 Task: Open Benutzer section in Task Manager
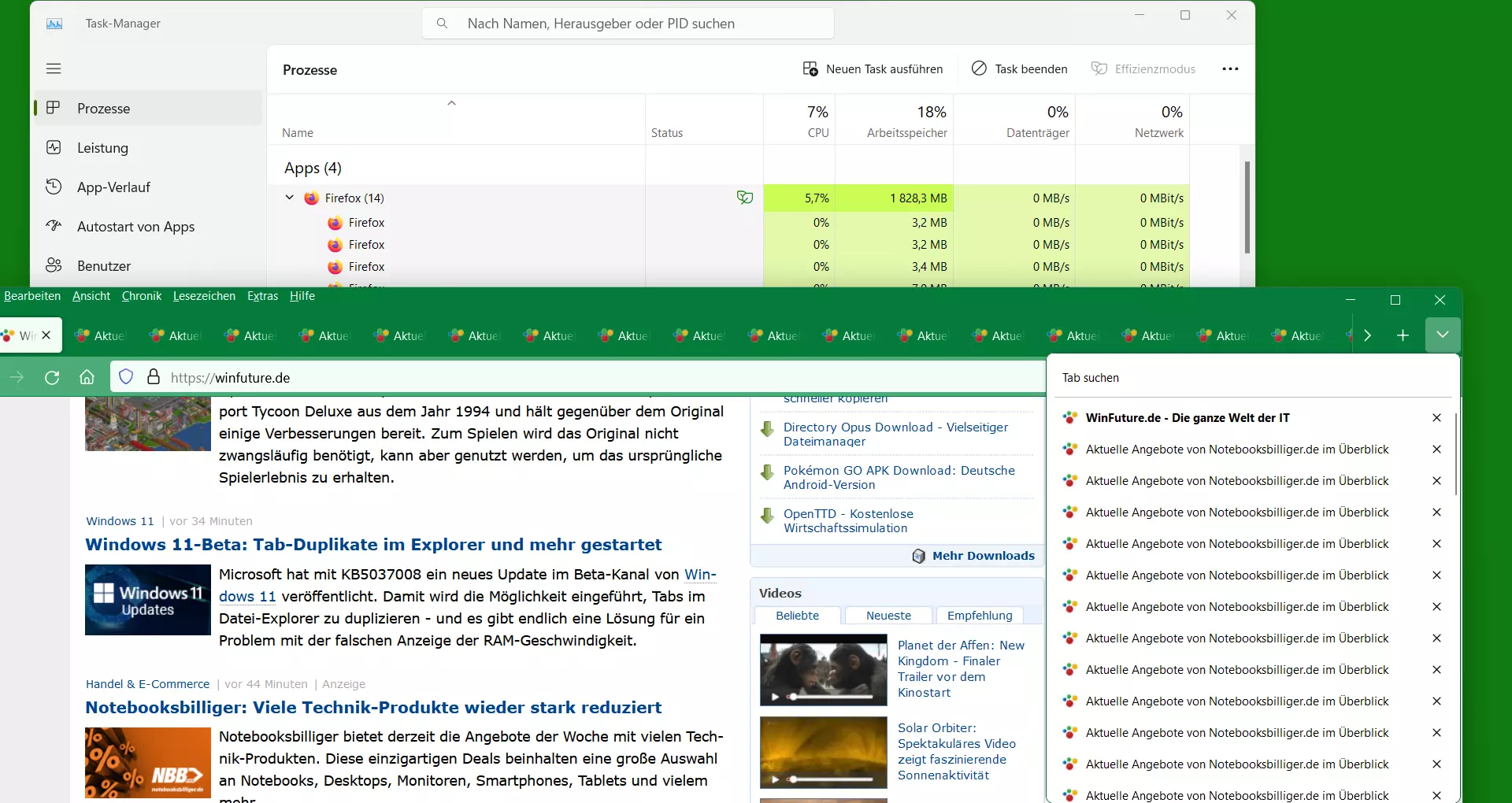click(147, 266)
